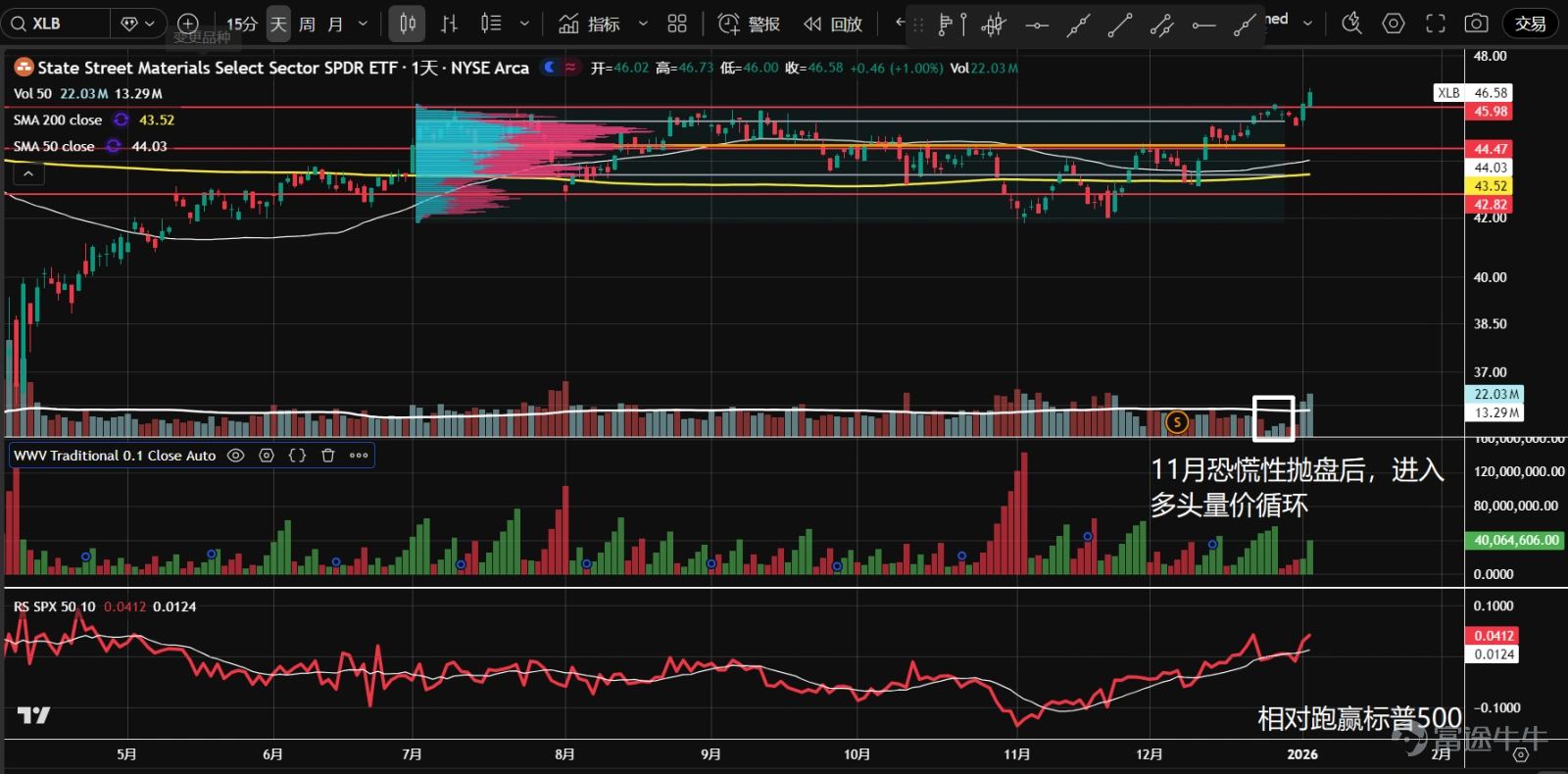Click the XLB symbol logo in chart legend
This screenshot has width=1568, height=774.
pos(24,68)
